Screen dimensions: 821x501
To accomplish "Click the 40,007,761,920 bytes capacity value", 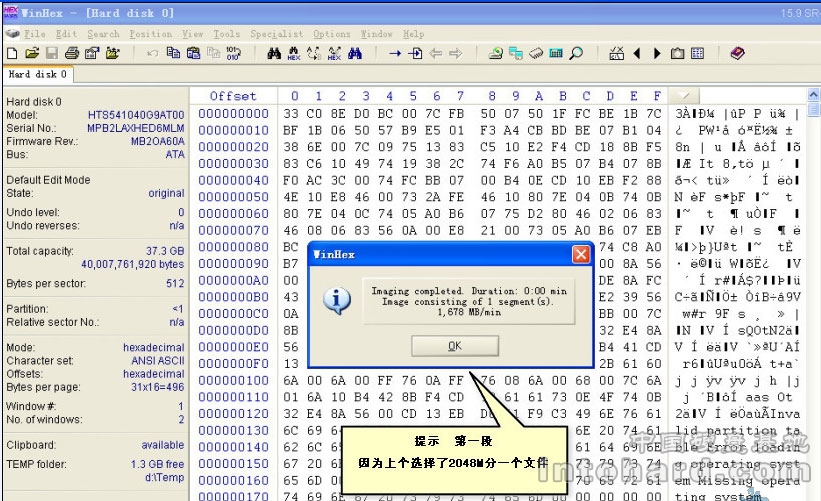I will click(132, 264).
